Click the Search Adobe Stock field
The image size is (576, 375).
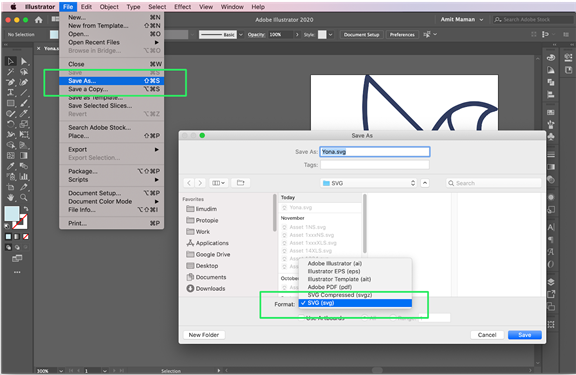pos(533,19)
